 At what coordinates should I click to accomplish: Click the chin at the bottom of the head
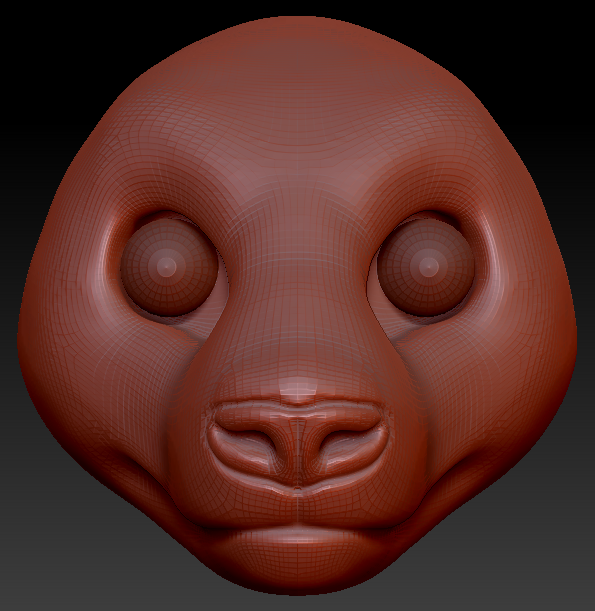(x=298, y=573)
